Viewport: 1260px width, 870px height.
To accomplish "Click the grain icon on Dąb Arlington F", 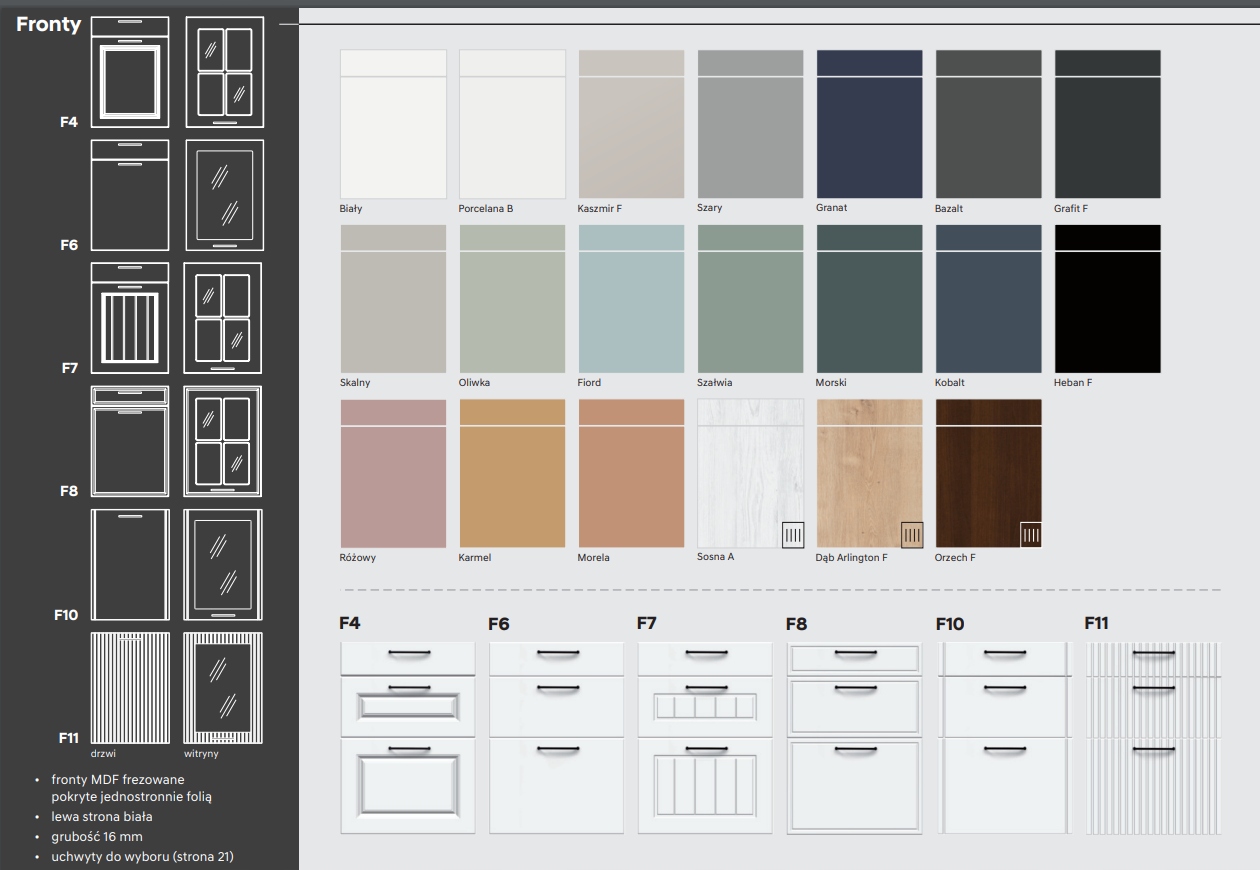I will pyautogui.click(x=911, y=535).
